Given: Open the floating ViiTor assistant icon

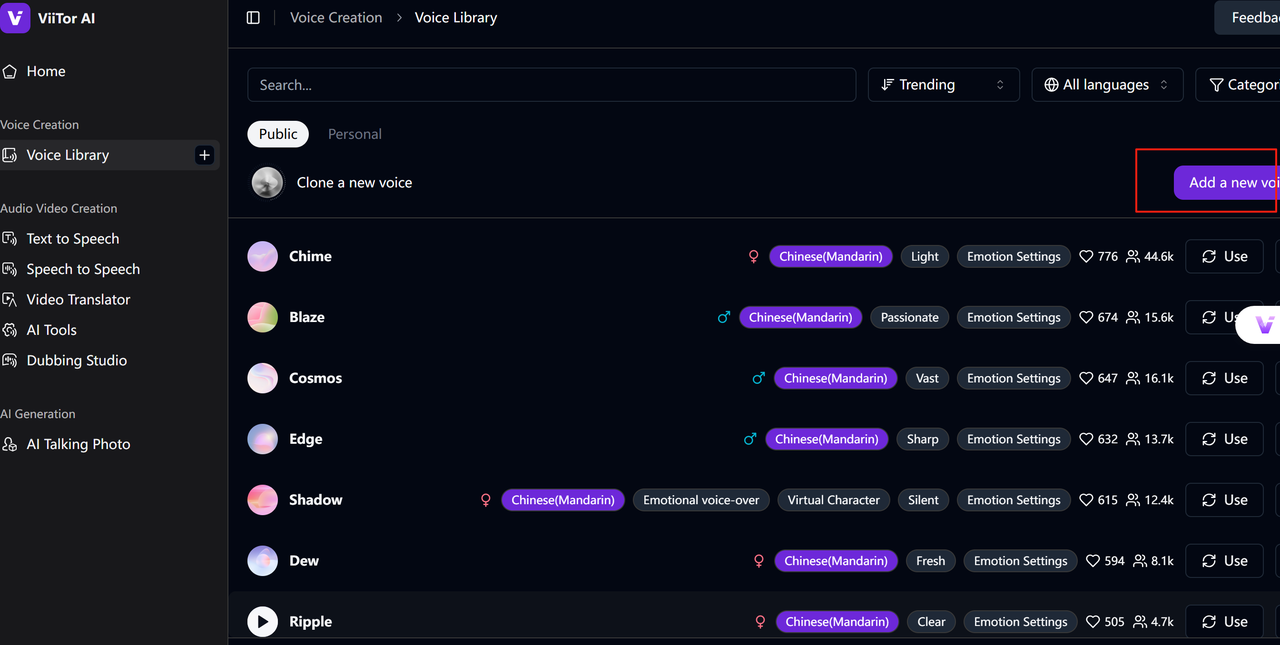Looking at the screenshot, I should [x=1263, y=325].
